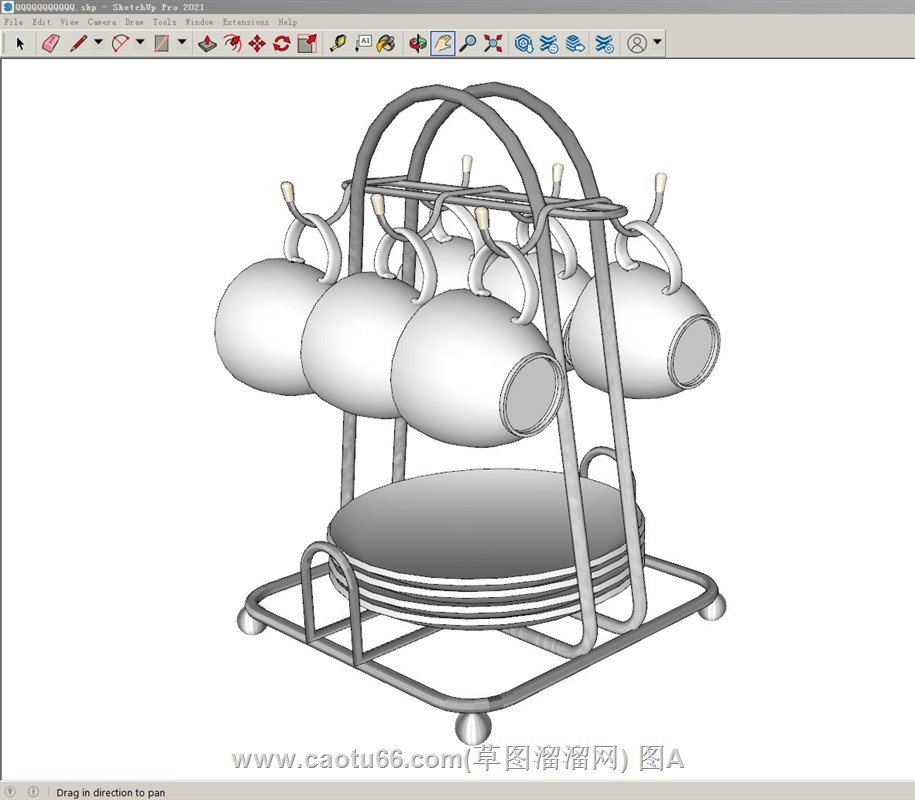915x800 pixels.
Task: Expand the Rectangle shape dropdown arrow
Action: pos(181,43)
